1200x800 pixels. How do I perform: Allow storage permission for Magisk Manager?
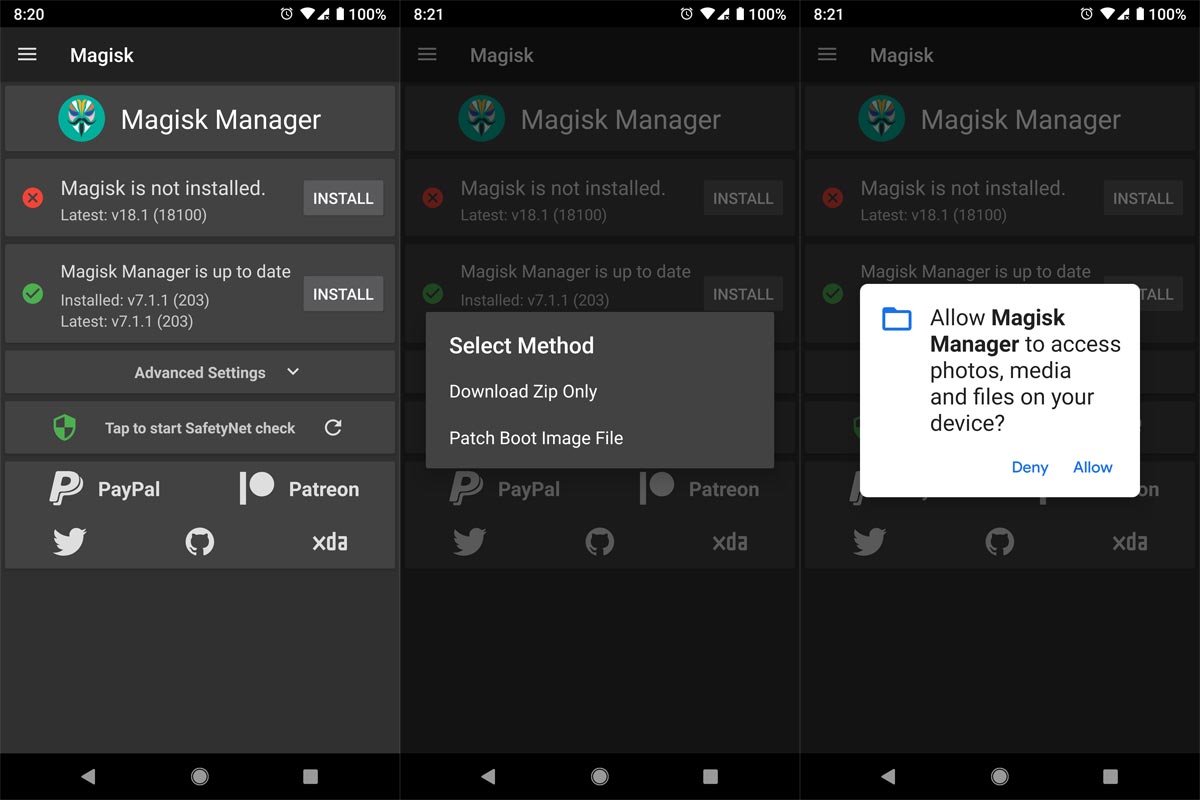[x=1093, y=467]
